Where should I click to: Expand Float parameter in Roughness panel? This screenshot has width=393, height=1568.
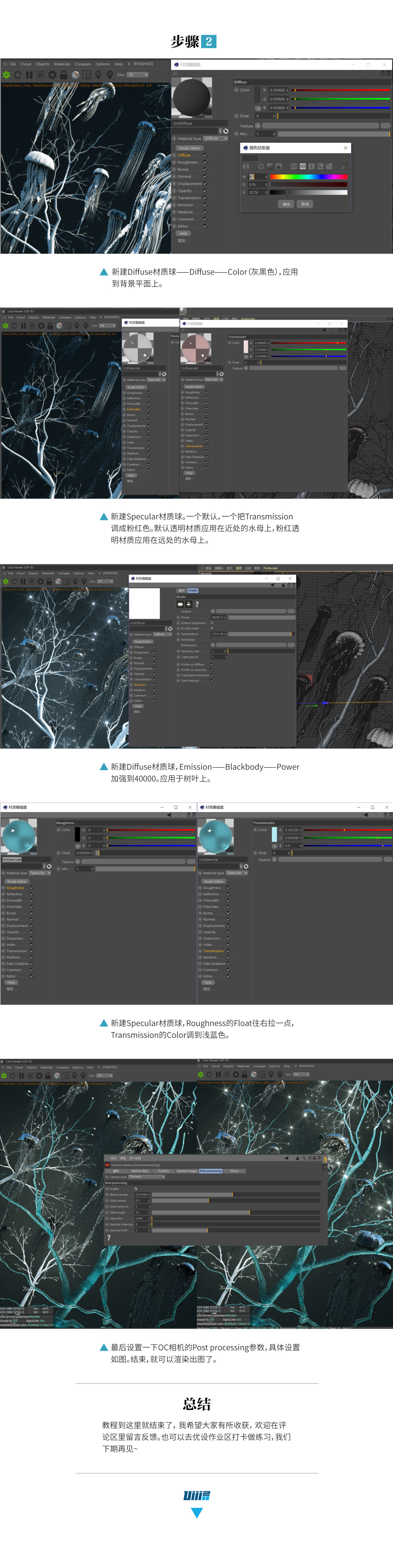pyautogui.click(x=59, y=853)
